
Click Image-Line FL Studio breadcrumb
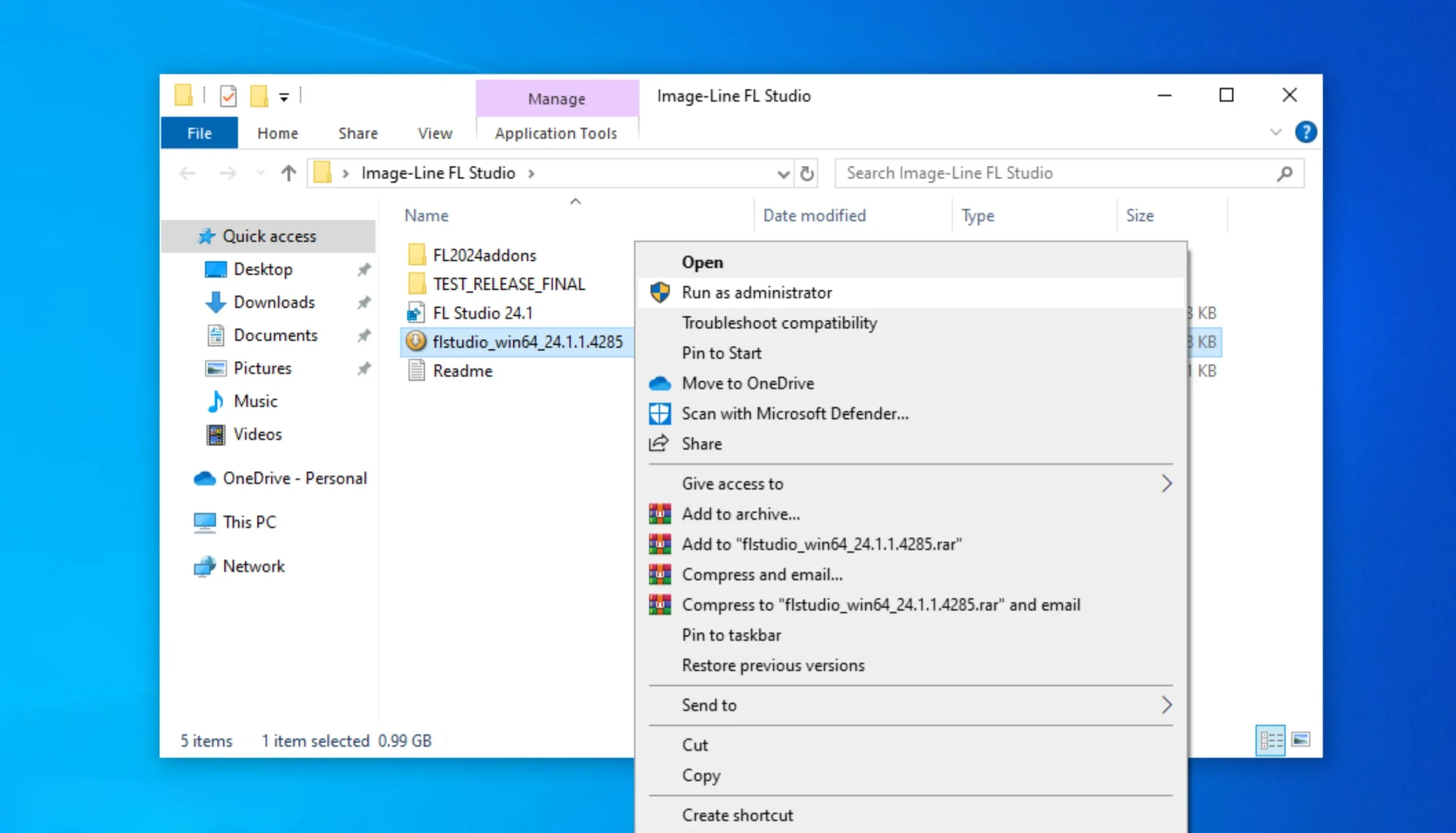(439, 173)
